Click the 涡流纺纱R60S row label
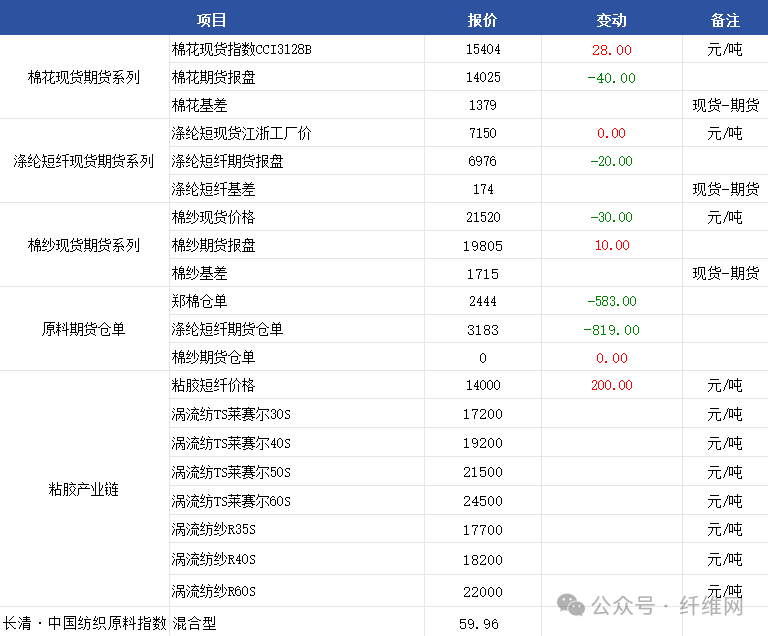This screenshot has width=768, height=636. tap(214, 591)
